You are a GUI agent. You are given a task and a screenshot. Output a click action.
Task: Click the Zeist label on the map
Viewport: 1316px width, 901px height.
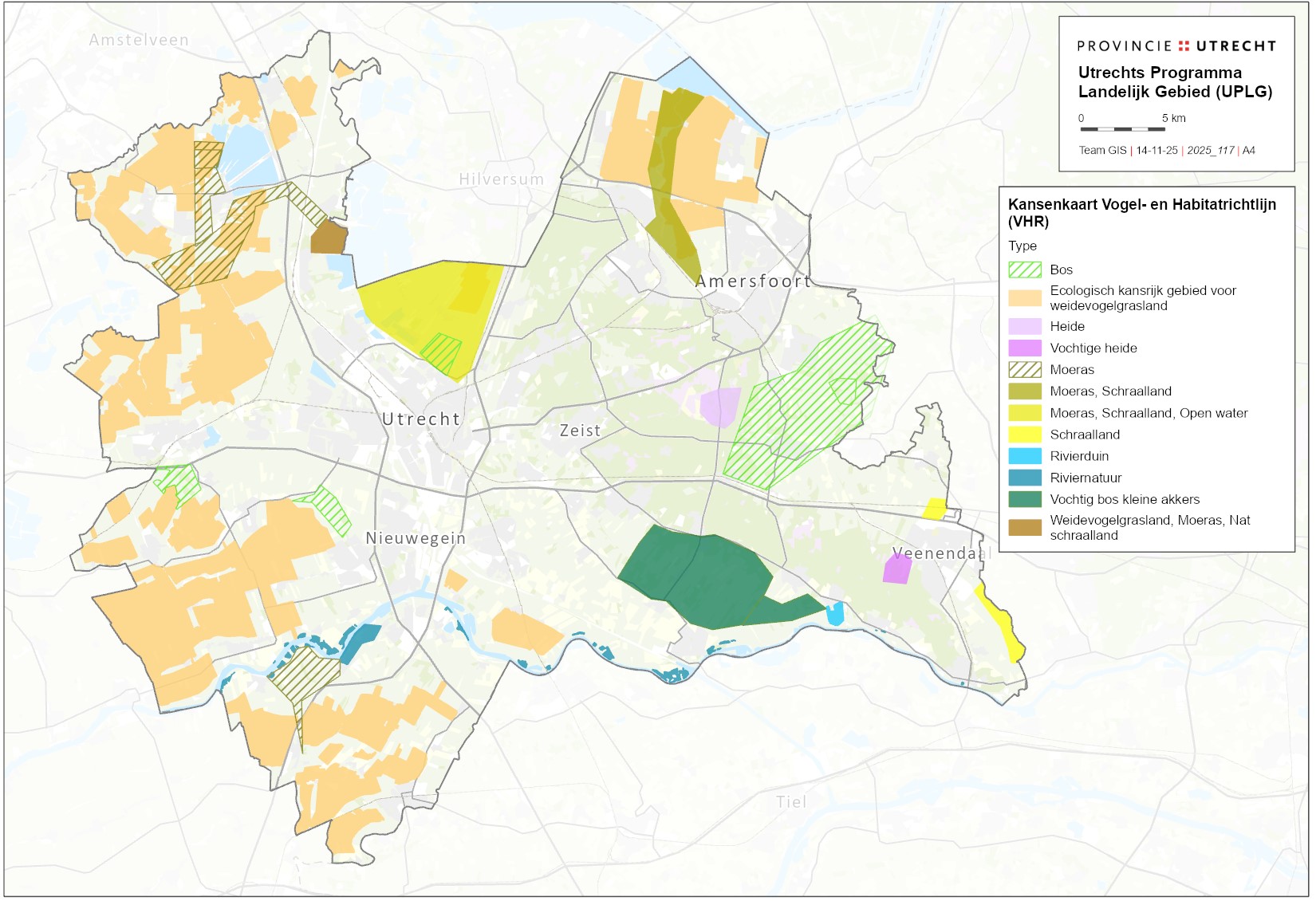point(580,431)
